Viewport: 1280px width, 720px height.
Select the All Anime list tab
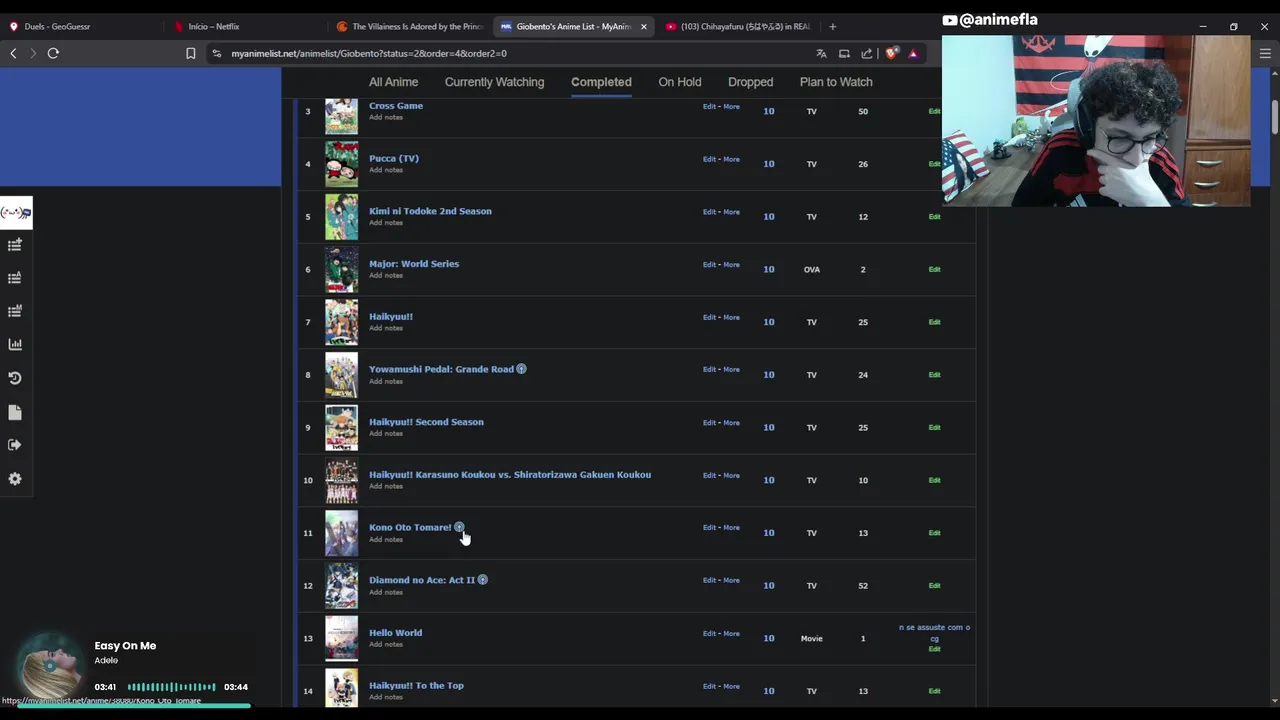pyautogui.click(x=393, y=82)
